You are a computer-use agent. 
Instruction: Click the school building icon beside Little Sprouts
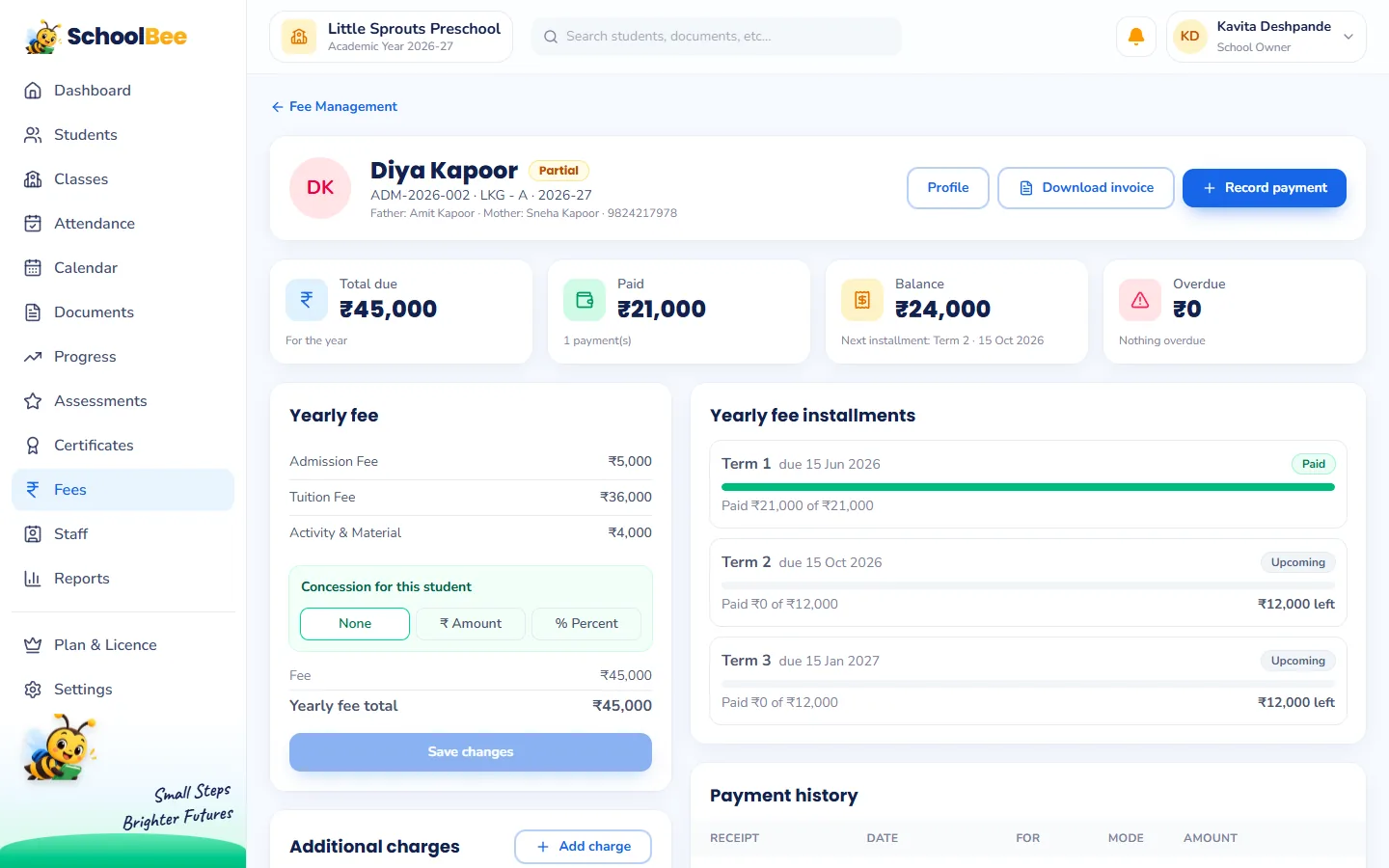point(299,37)
